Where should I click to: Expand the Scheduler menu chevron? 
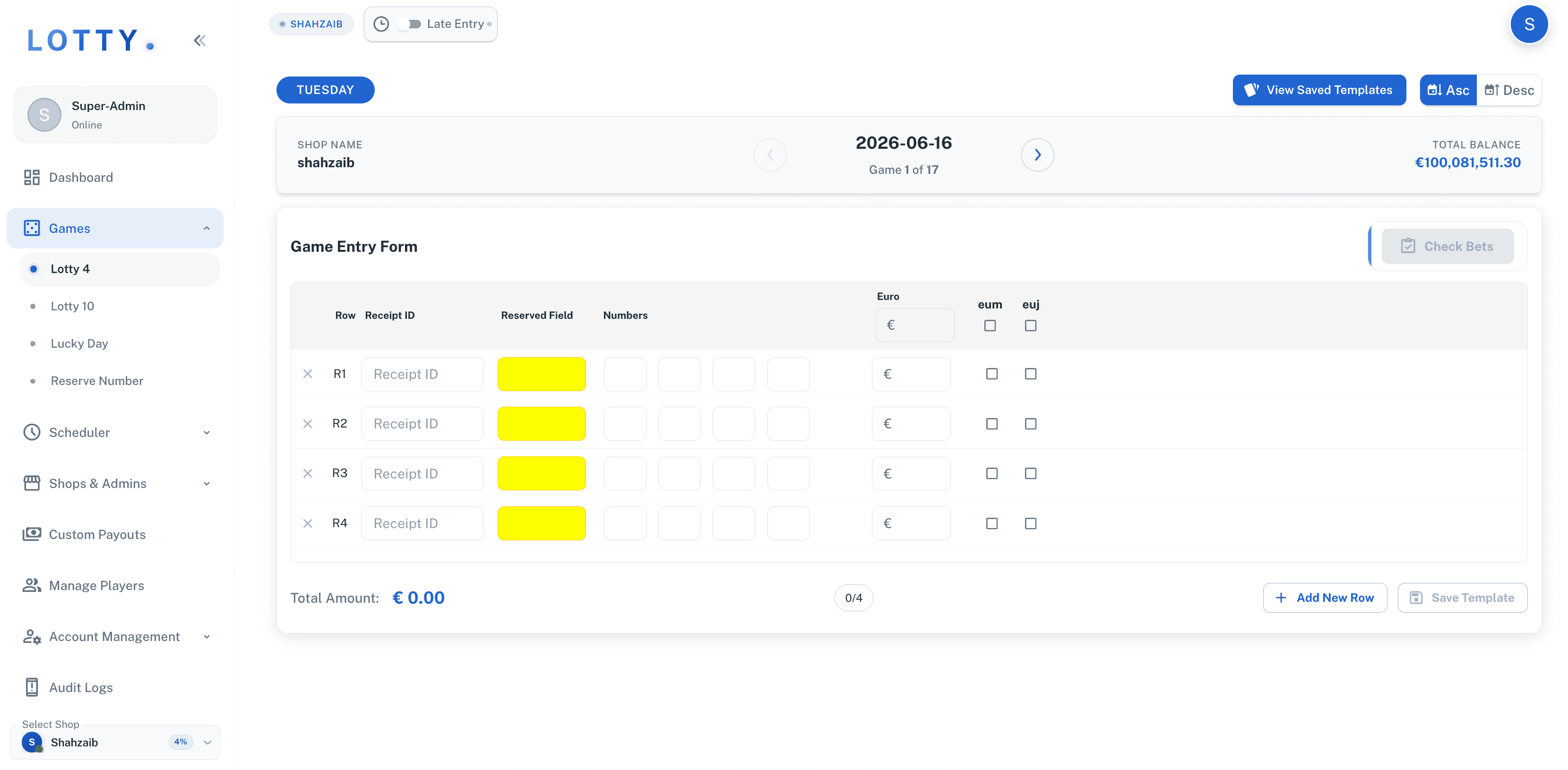tap(207, 433)
